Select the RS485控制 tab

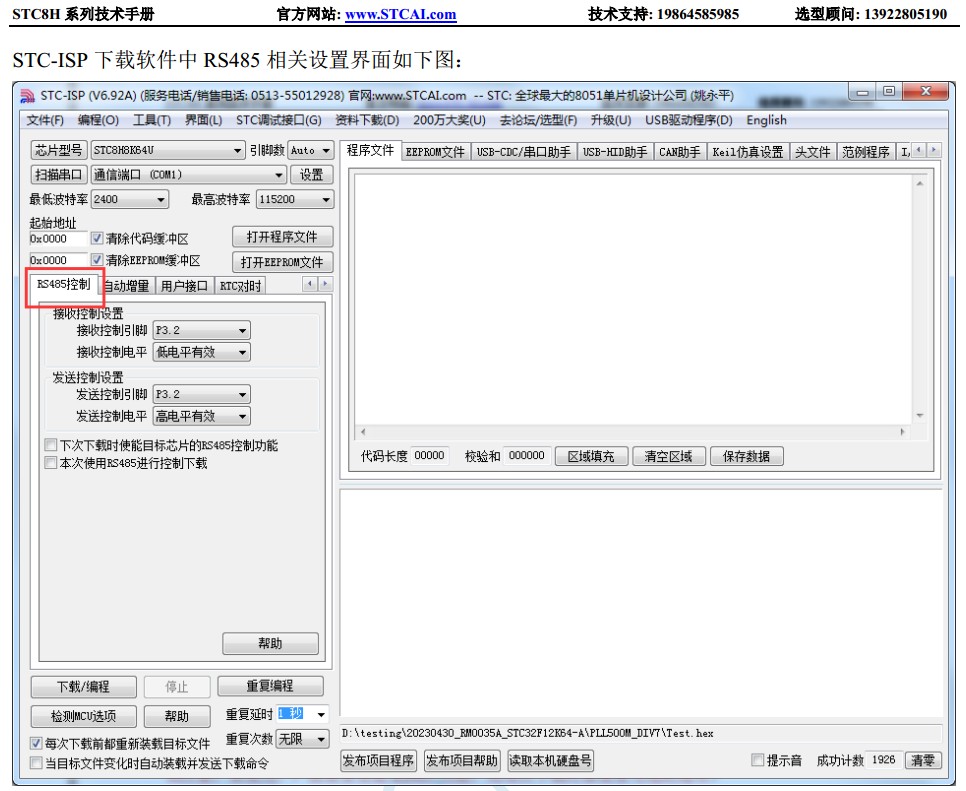point(63,284)
